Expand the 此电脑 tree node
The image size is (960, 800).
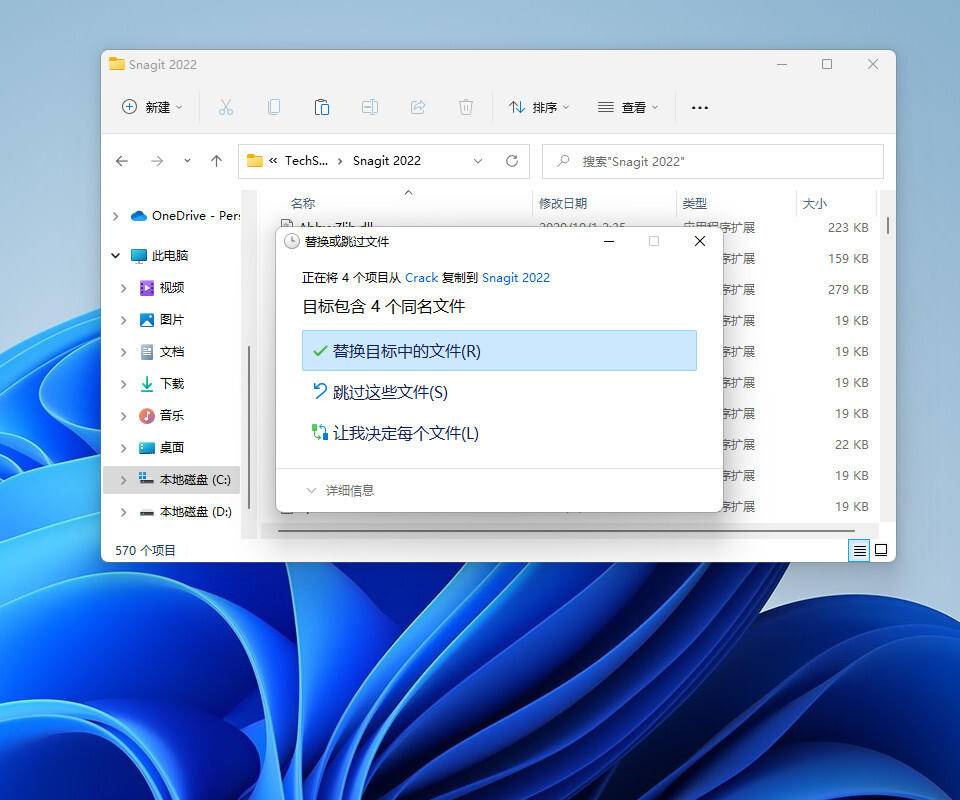coord(116,256)
